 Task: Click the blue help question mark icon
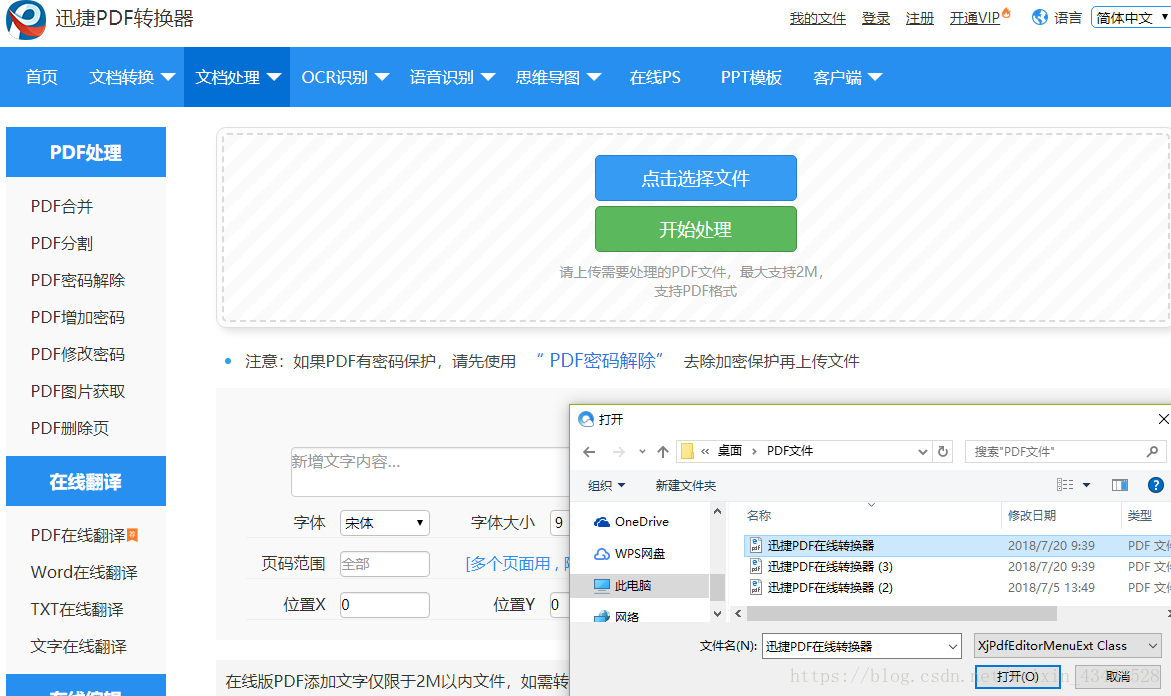click(x=1155, y=485)
